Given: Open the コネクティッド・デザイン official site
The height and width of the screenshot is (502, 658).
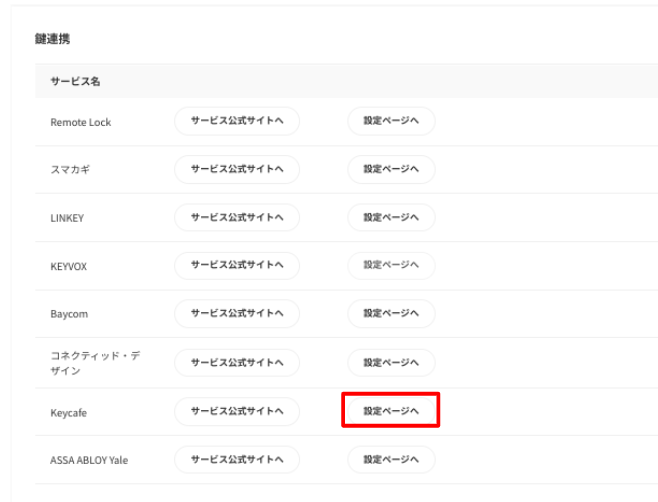Looking at the screenshot, I should coord(237,363).
